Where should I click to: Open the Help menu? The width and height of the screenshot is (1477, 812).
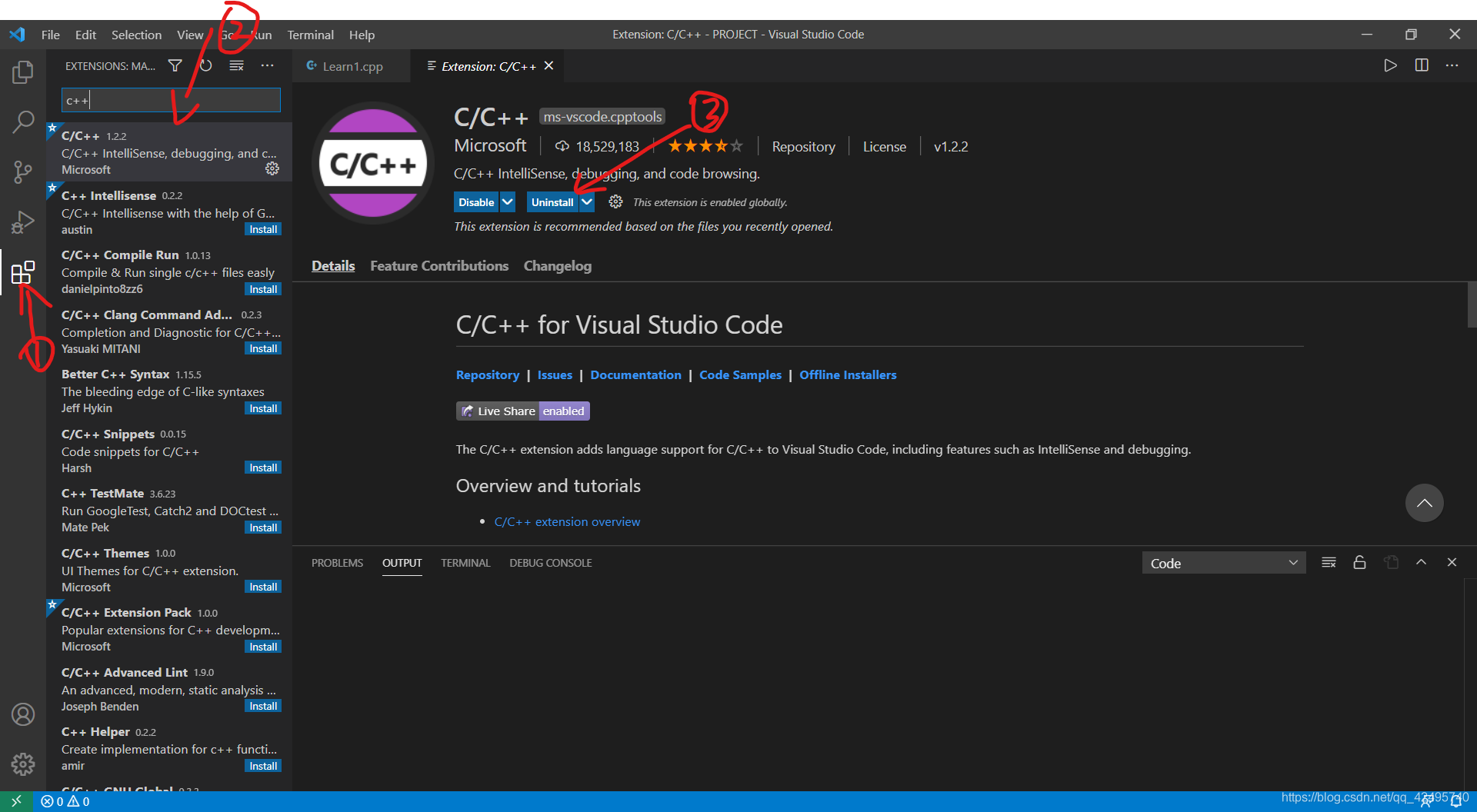tap(362, 35)
